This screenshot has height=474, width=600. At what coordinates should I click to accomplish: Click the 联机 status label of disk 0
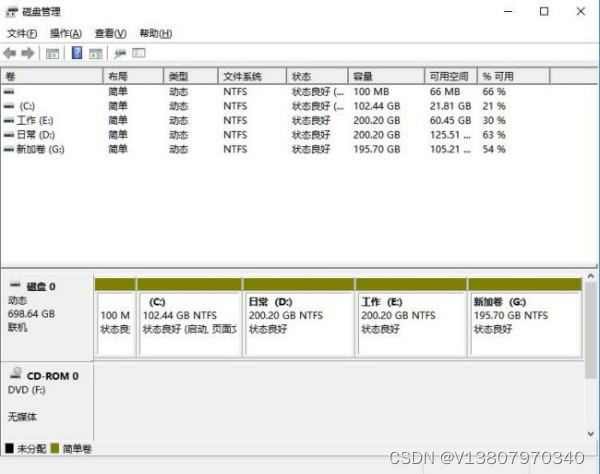[18, 327]
